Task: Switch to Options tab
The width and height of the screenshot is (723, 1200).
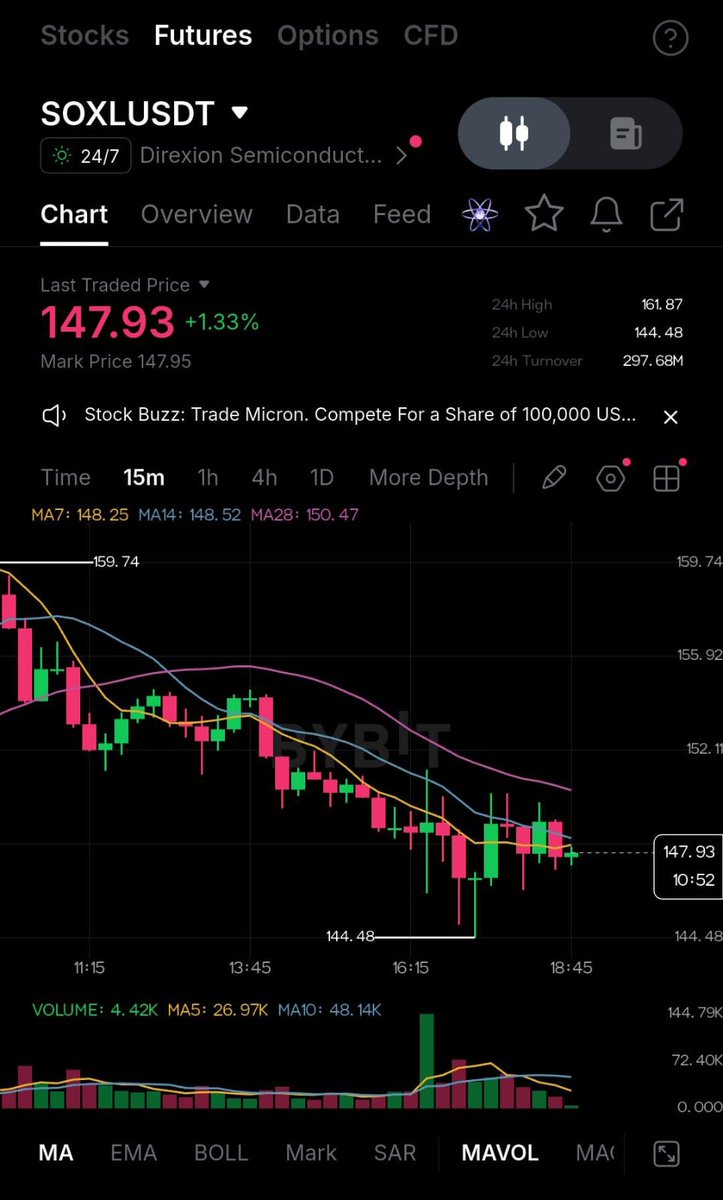Action: tap(328, 36)
